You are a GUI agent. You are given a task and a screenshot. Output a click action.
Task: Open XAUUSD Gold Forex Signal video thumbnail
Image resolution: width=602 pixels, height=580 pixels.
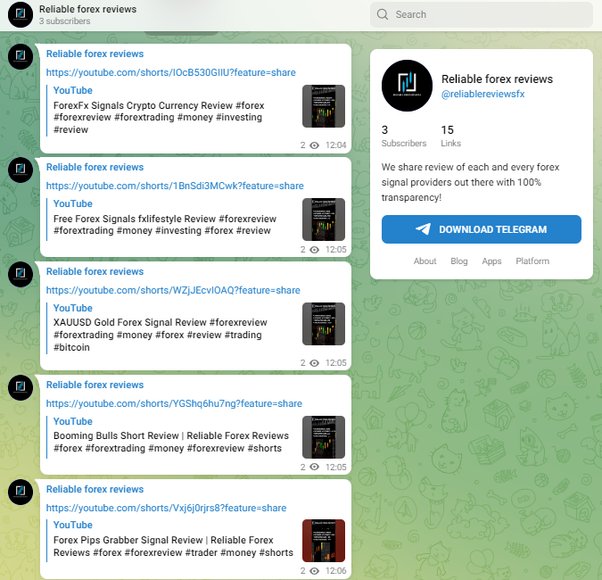tap(324, 324)
